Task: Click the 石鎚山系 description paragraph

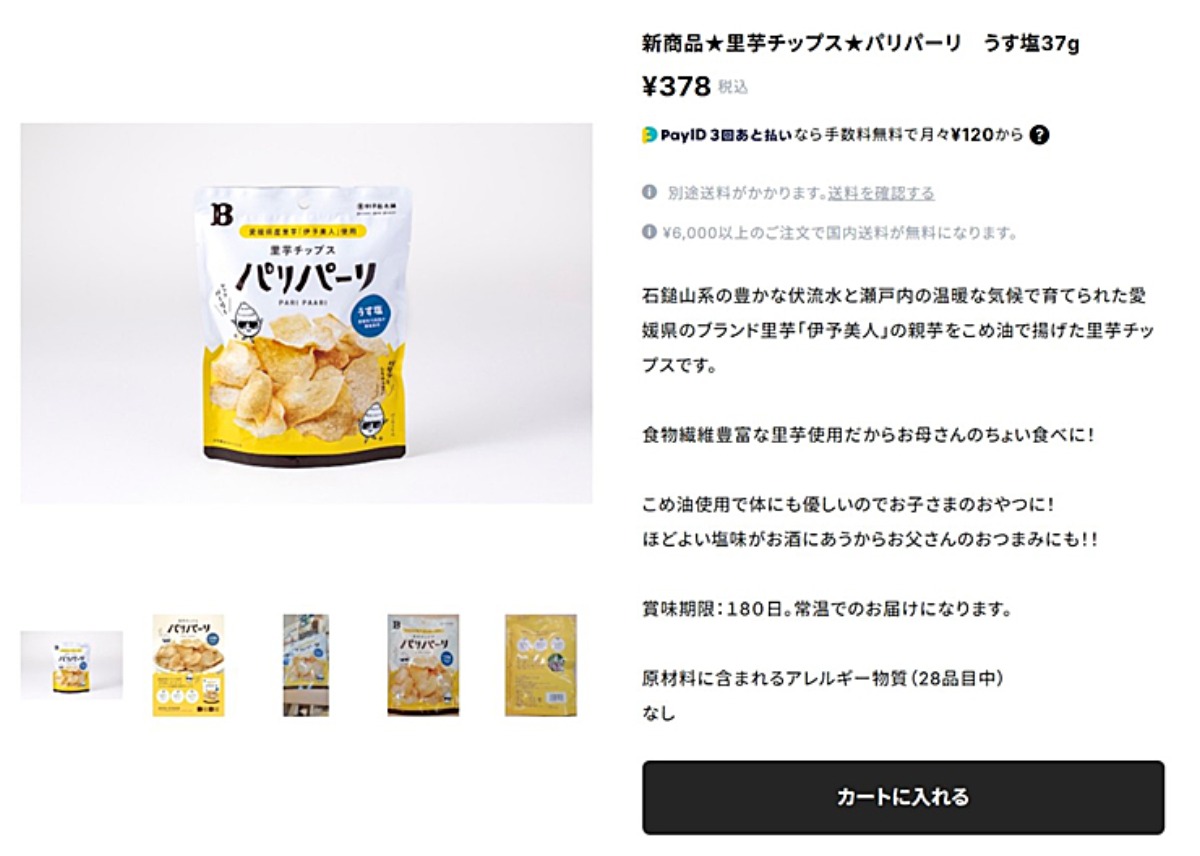Action: 895,331
